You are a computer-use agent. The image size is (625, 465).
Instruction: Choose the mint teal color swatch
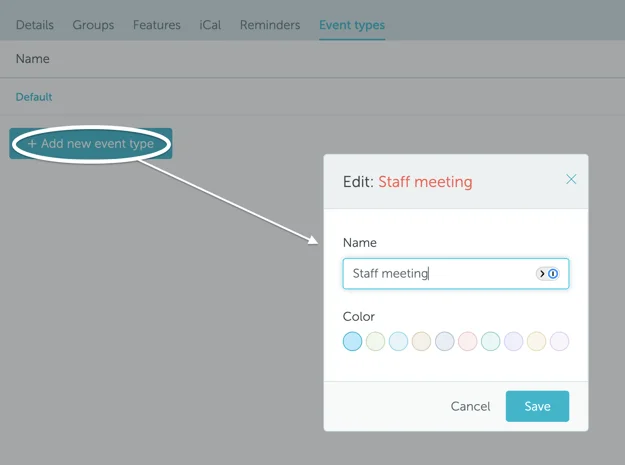coord(490,342)
